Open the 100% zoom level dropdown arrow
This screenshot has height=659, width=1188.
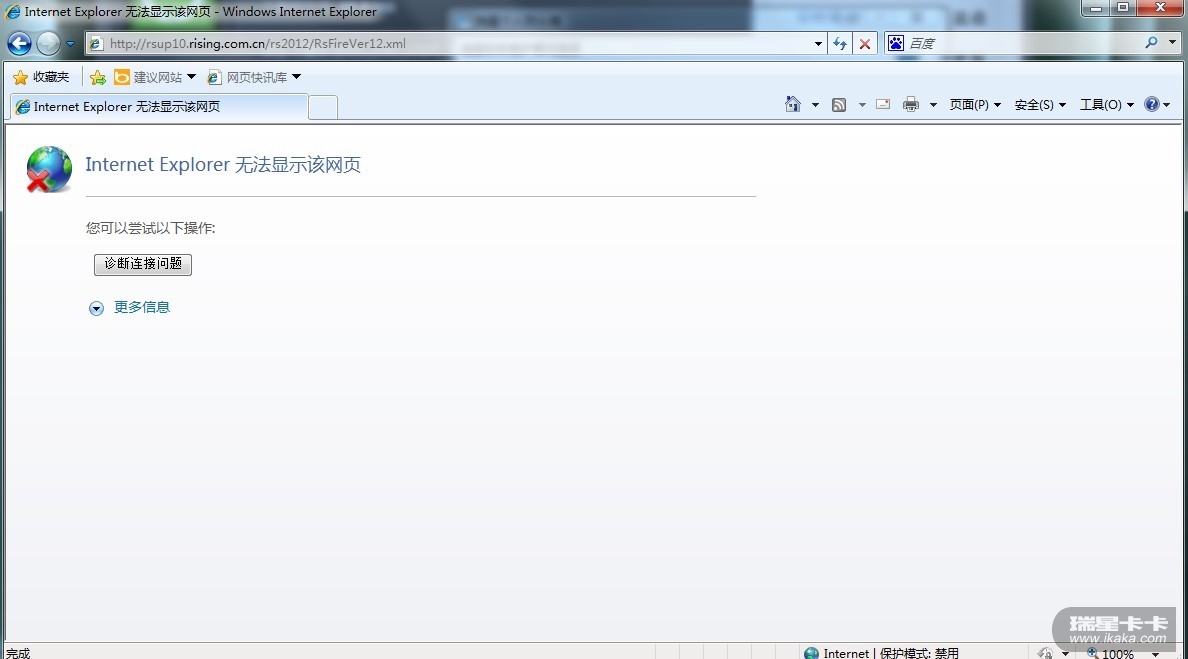click(x=1155, y=654)
